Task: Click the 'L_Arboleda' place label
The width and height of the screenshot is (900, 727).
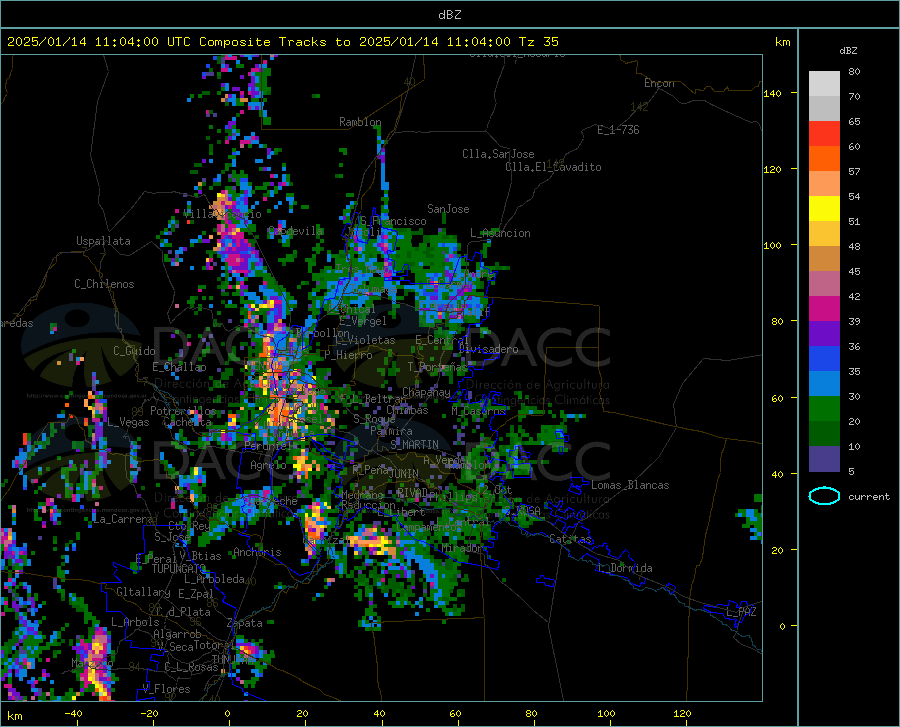Action: pos(214,579)
